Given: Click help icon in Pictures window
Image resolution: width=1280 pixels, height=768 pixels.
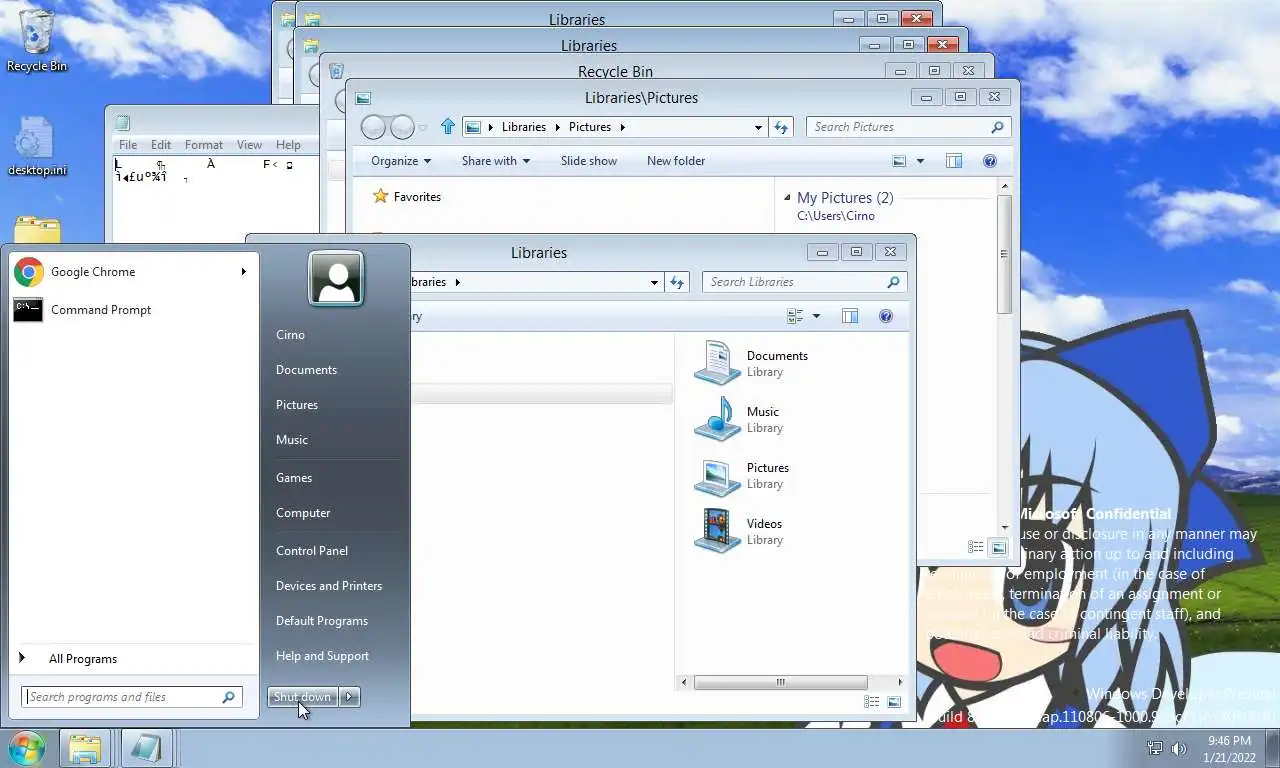Looking at the screenshot, I should click(x=990, y=161).
